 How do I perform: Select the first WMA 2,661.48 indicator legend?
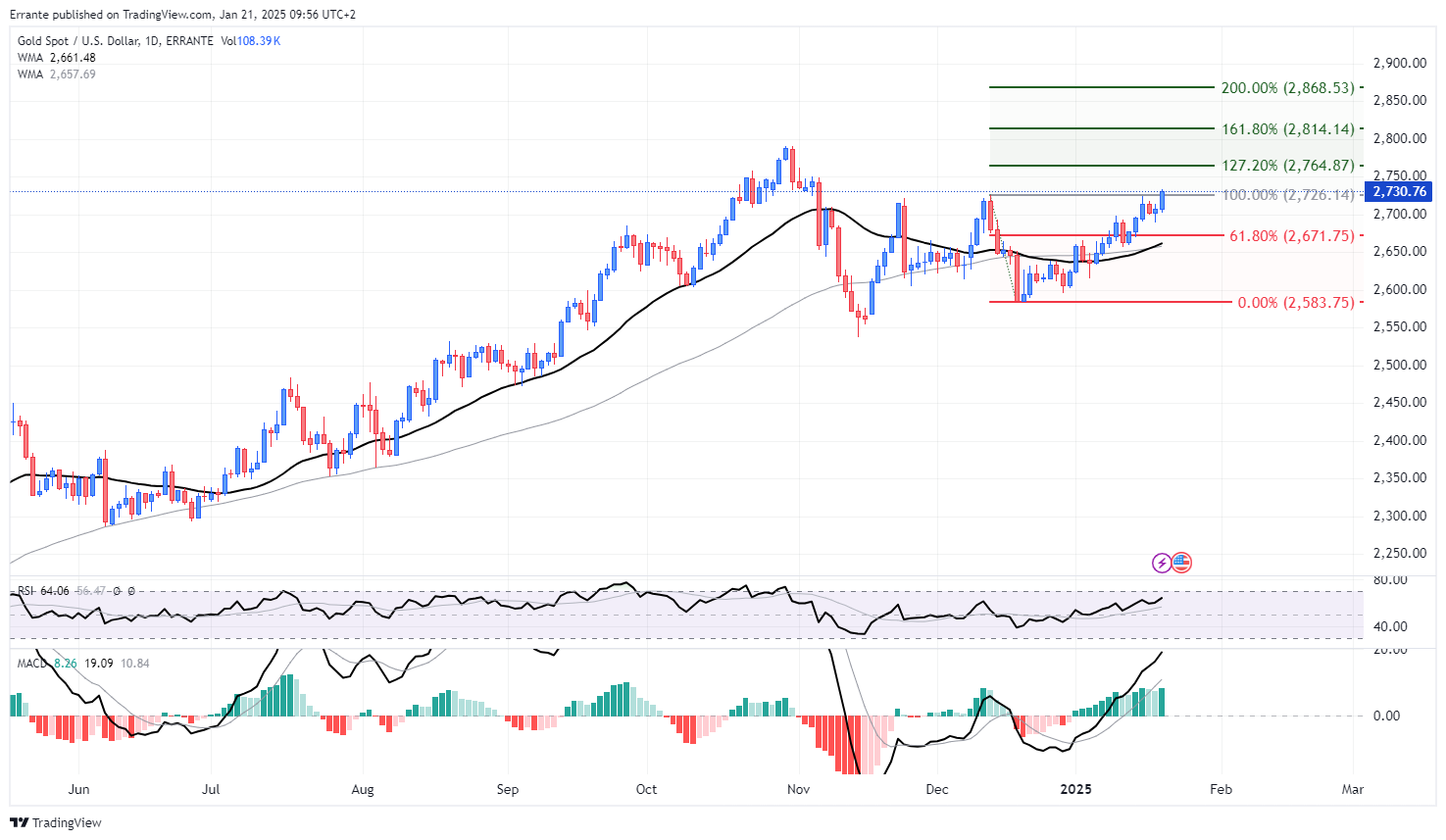point(57,58)
